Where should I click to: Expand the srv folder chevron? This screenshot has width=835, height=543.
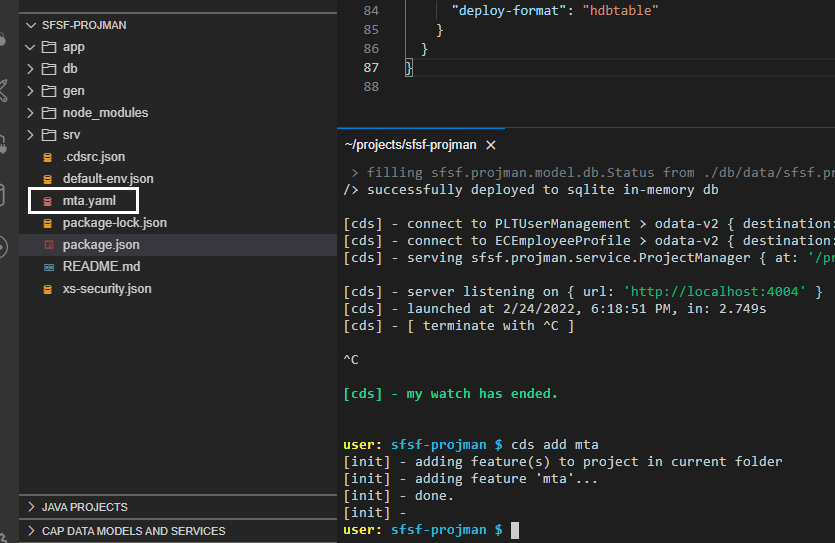pos(30,135)
